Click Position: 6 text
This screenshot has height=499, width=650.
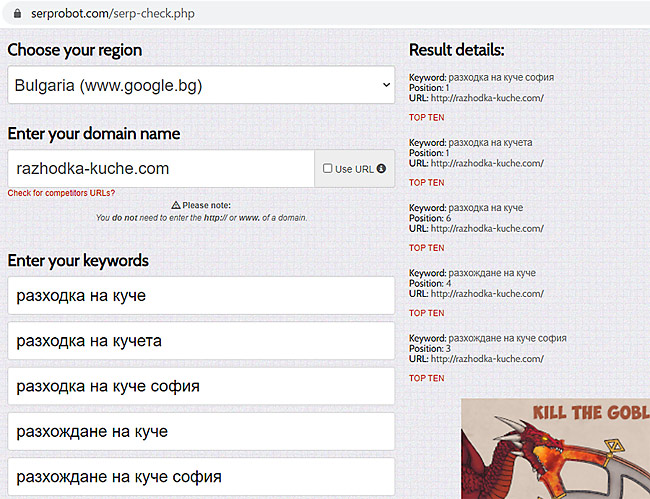430,218
